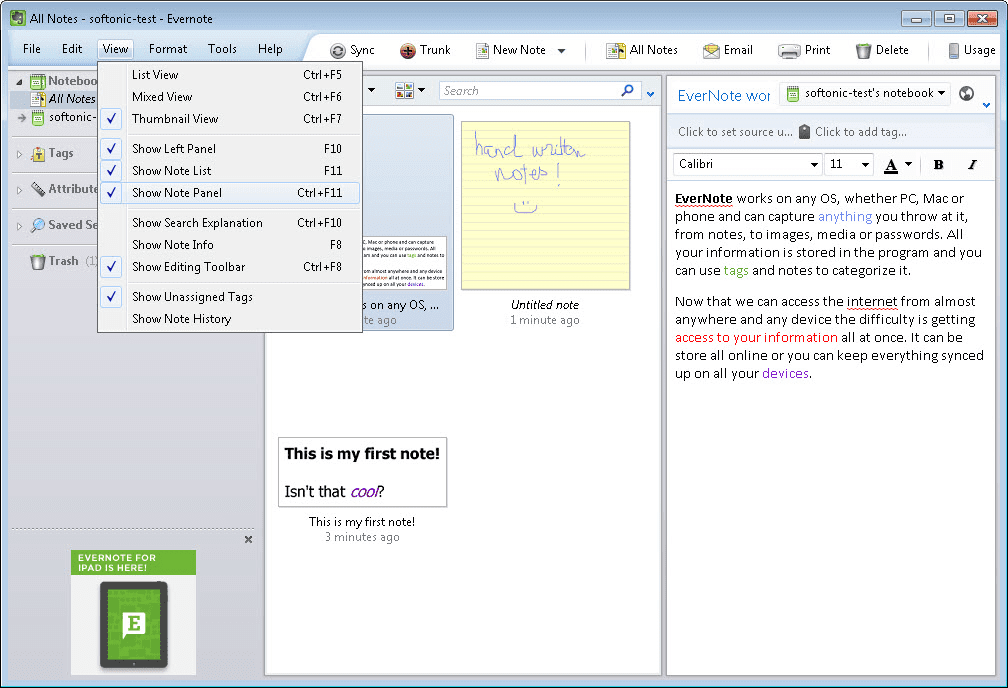Open the Edit menu

[x=71, y=49]
